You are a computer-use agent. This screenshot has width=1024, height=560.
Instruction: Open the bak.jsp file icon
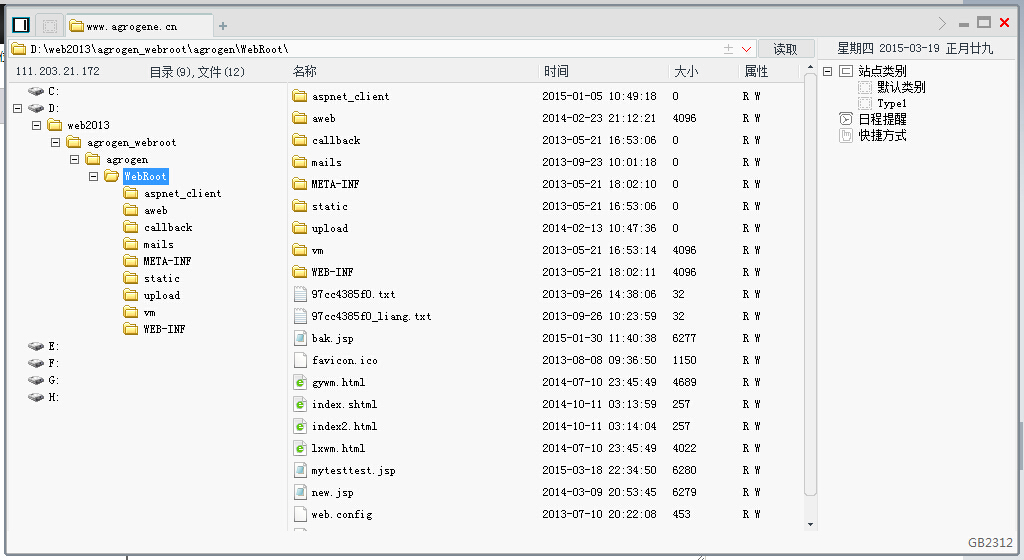coord(300,338)
